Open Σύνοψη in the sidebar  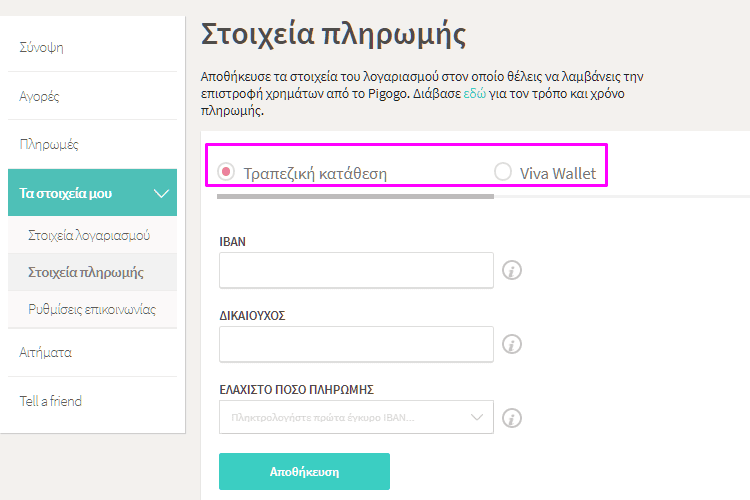(41, 47)
